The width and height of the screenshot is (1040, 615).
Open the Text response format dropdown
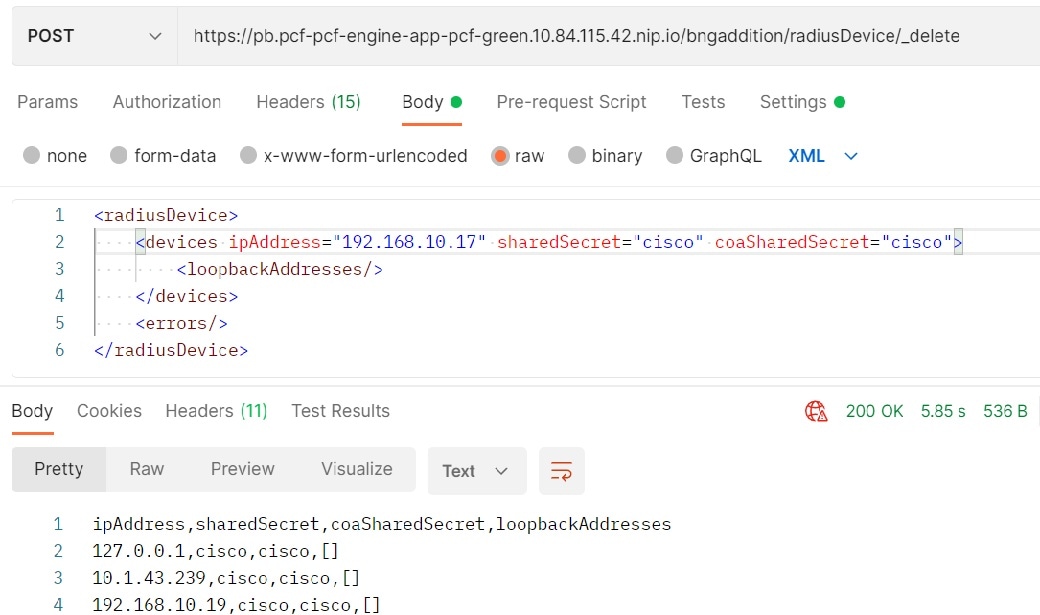click(476, 471)
